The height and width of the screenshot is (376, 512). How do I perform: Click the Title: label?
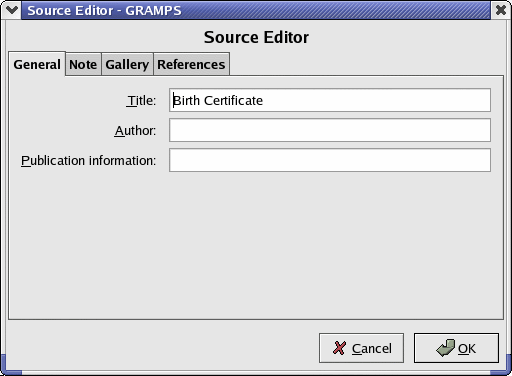(141, 100)
